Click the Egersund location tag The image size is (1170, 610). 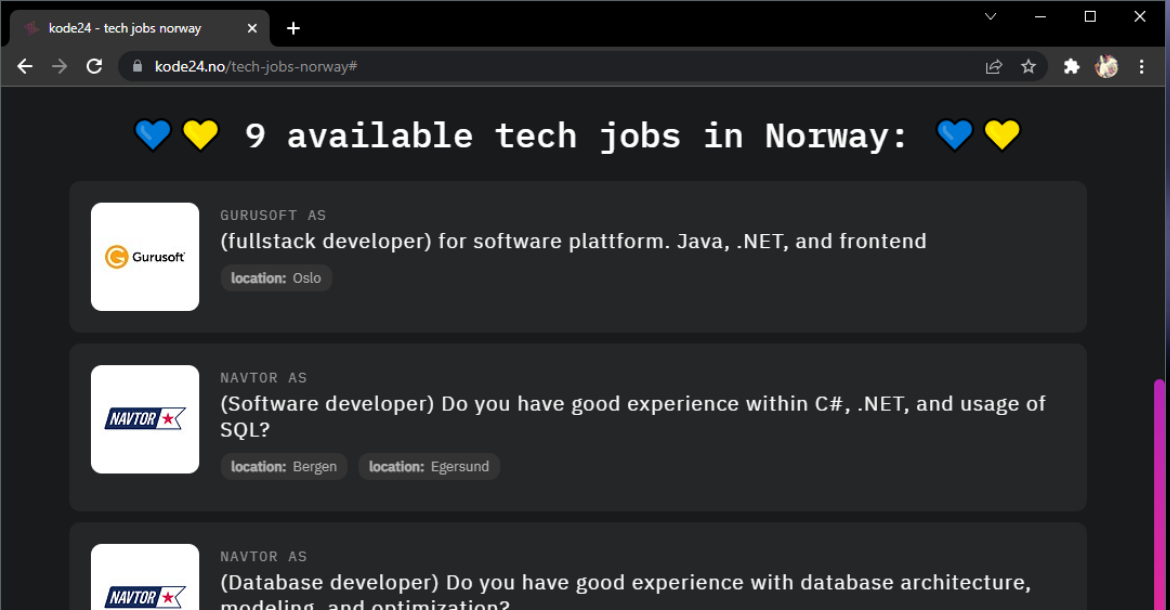tap(429, 466)
